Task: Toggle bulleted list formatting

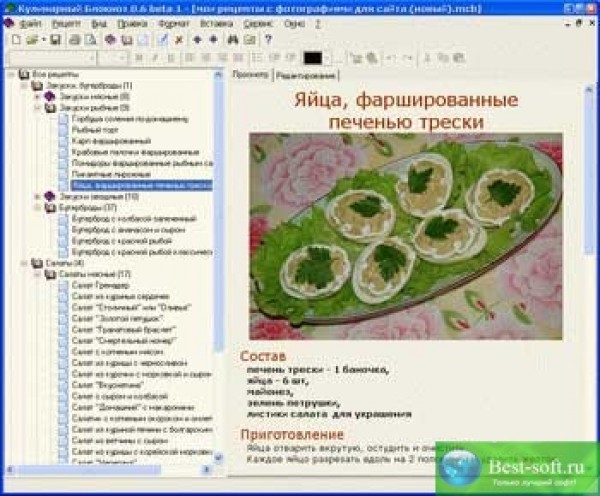Action: [x=258, y=58]
